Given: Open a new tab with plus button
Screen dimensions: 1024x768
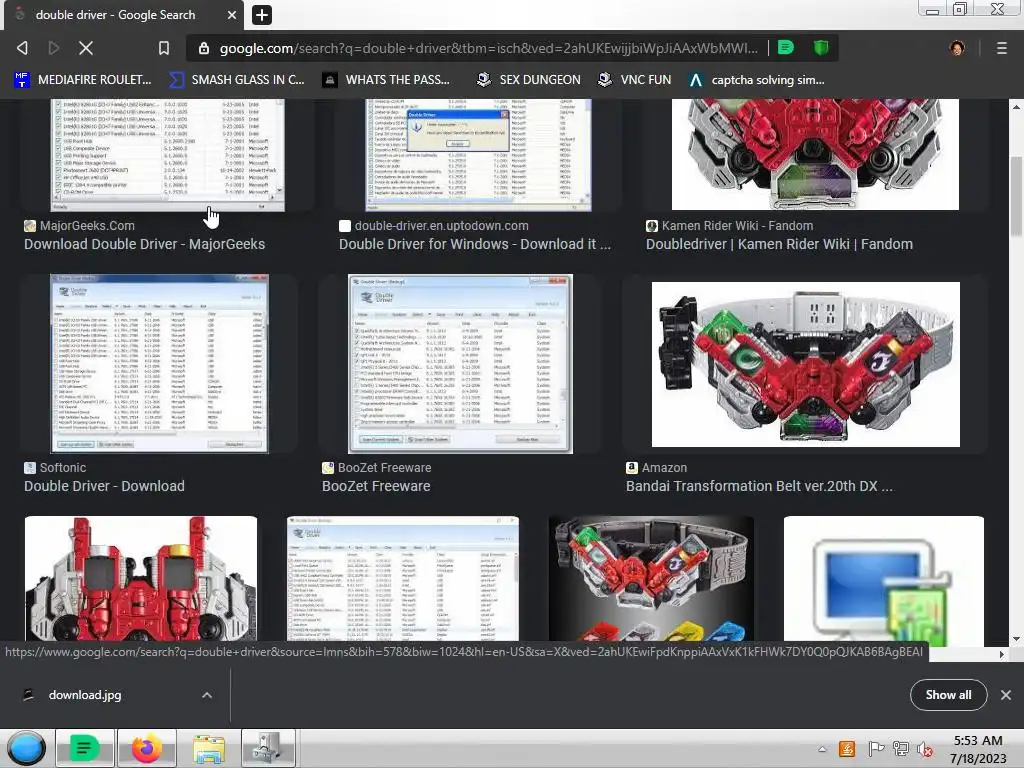Looking at the screenshot, I should (x=261, y=14).
